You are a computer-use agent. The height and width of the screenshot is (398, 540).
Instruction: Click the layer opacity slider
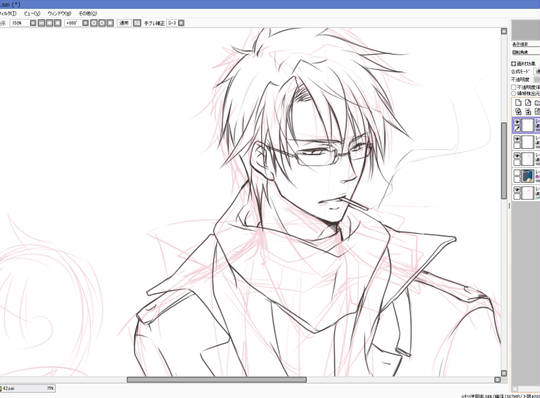537,79
